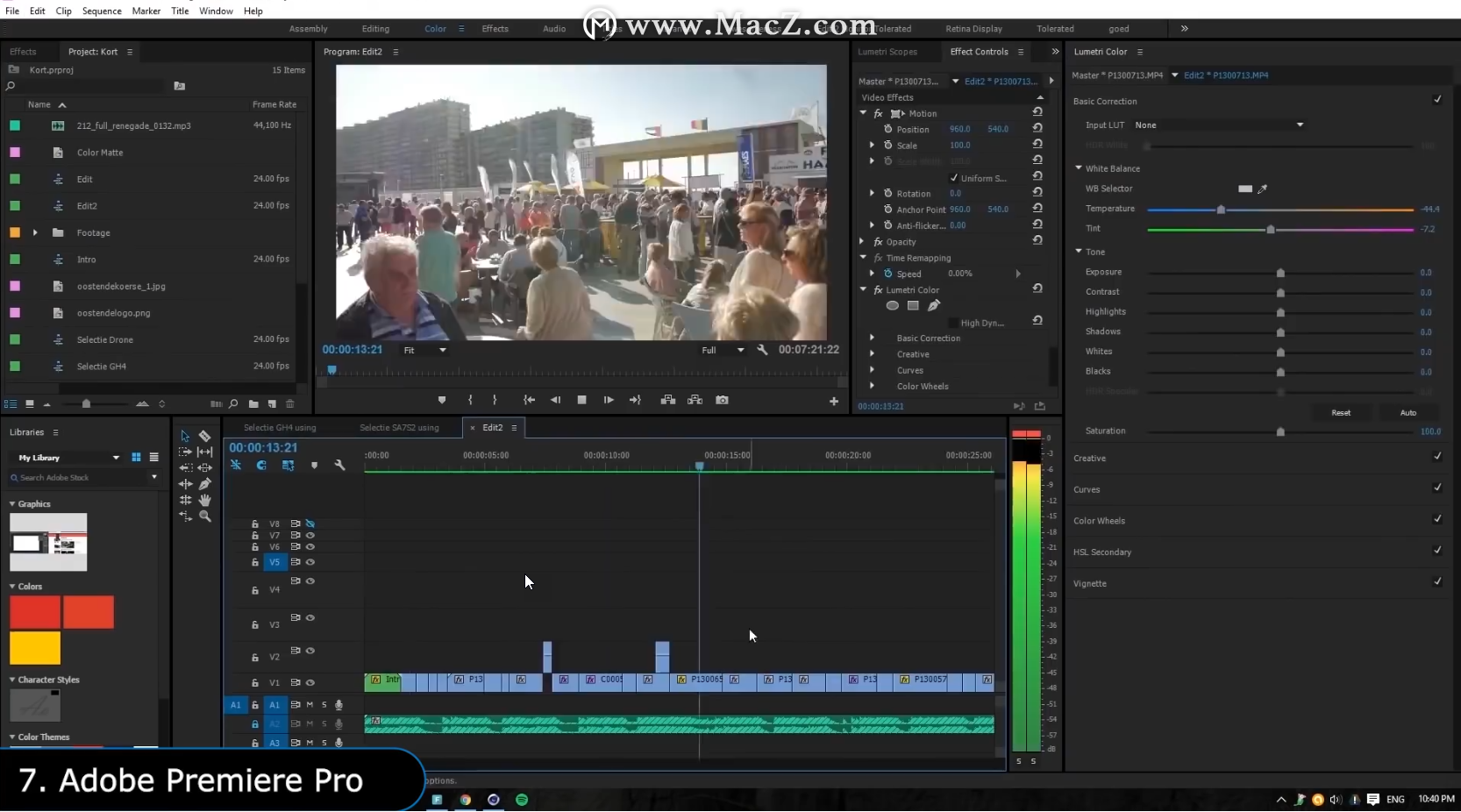Open the Sequence menu
Viewport: 1461px width, 812px height.
(102, 11)
